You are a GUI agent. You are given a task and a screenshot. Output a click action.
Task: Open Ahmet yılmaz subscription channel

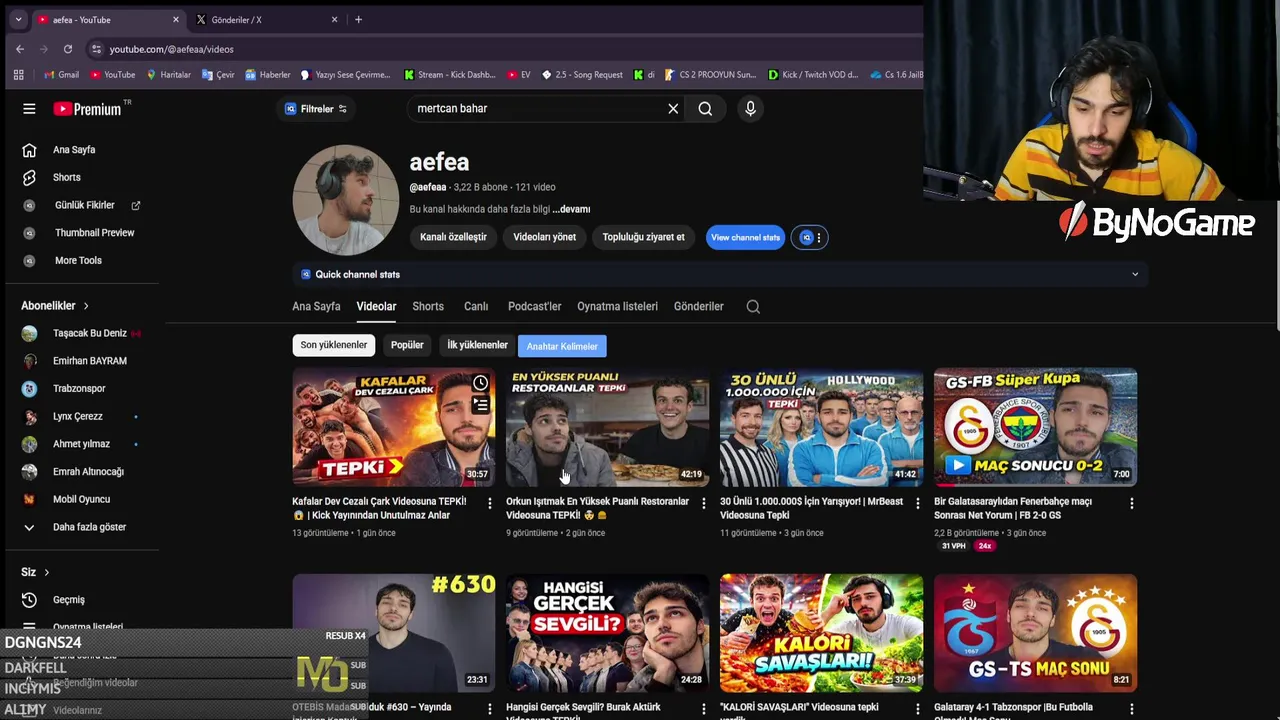[x=80, y=444]
